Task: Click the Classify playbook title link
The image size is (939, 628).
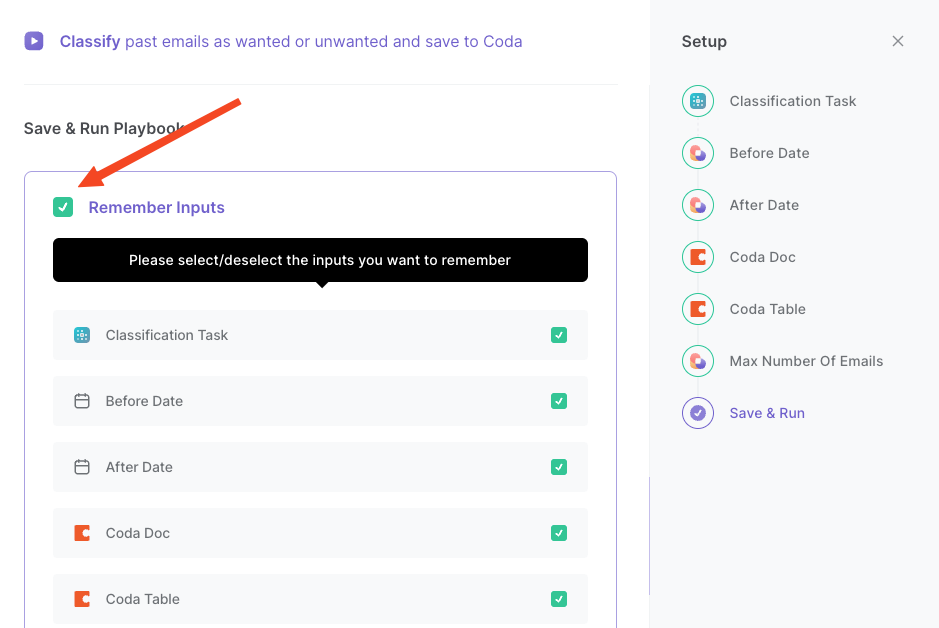Action: (290, 41)
